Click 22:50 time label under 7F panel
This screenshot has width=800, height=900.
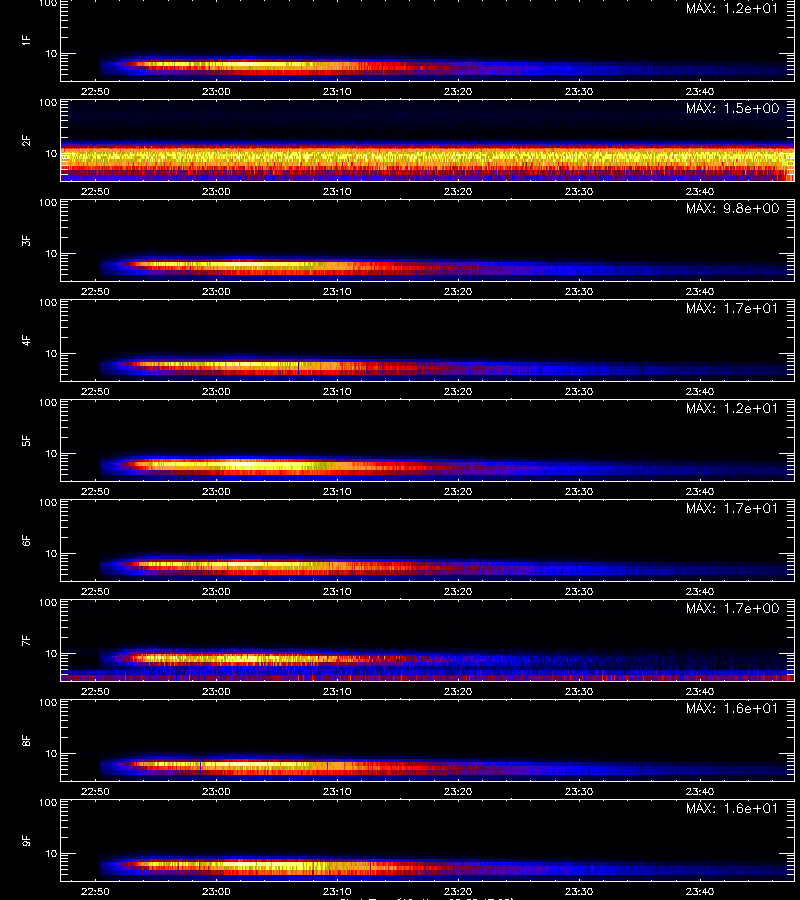(95, 691)
